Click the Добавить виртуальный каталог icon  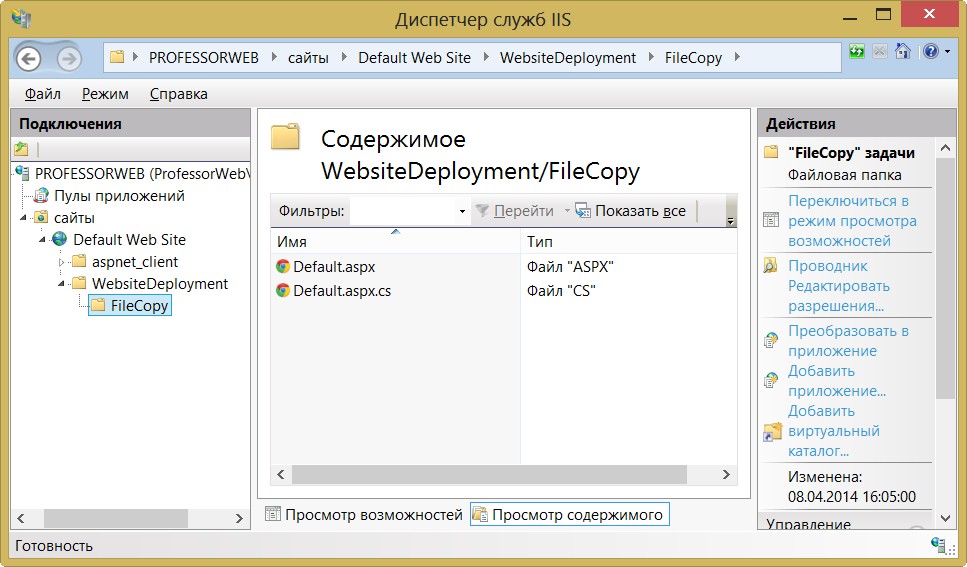click(772, 432)
